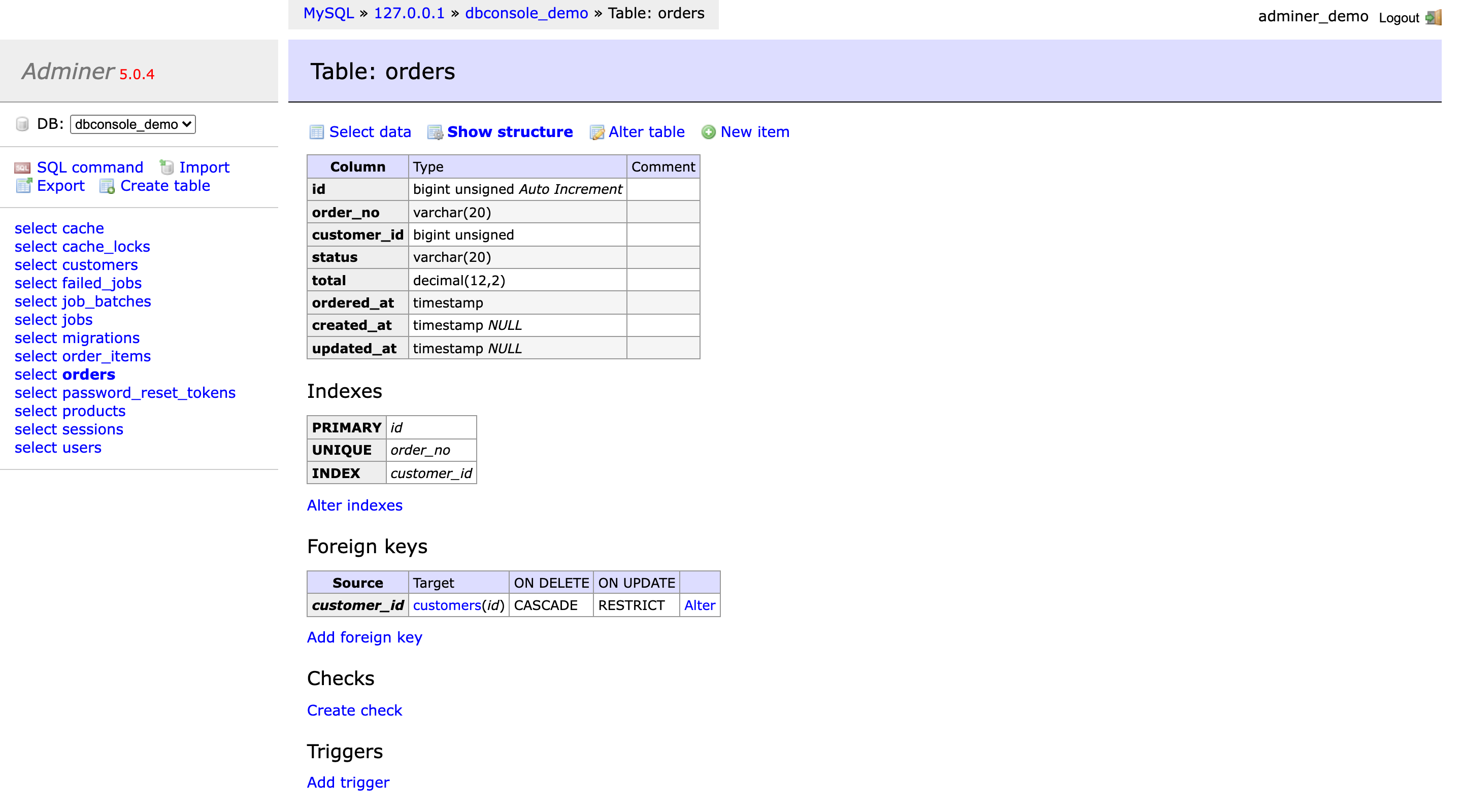Click the database cylinder icon beside DB
The height and width of the screenshot is (812, 1462).
point(22,124)
